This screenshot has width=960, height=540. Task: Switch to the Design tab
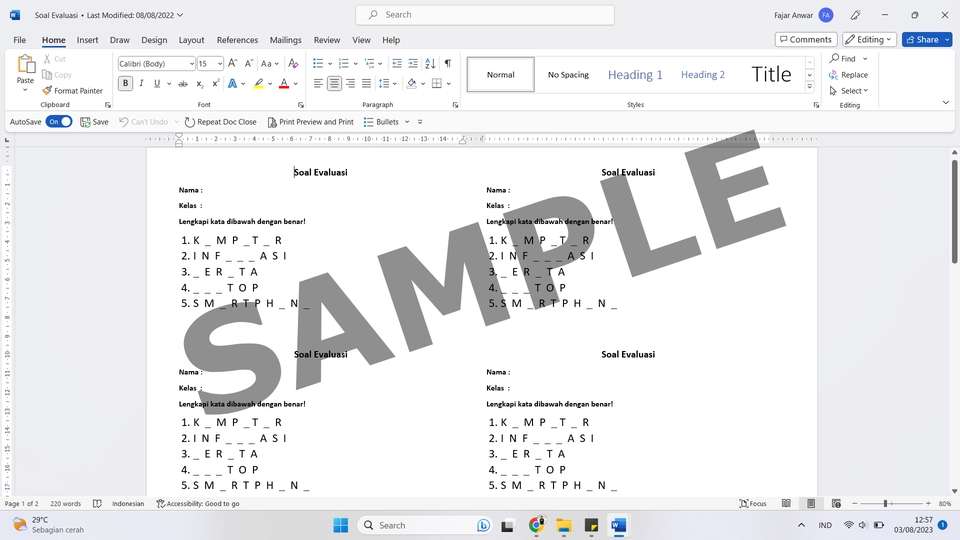(154, 40)
